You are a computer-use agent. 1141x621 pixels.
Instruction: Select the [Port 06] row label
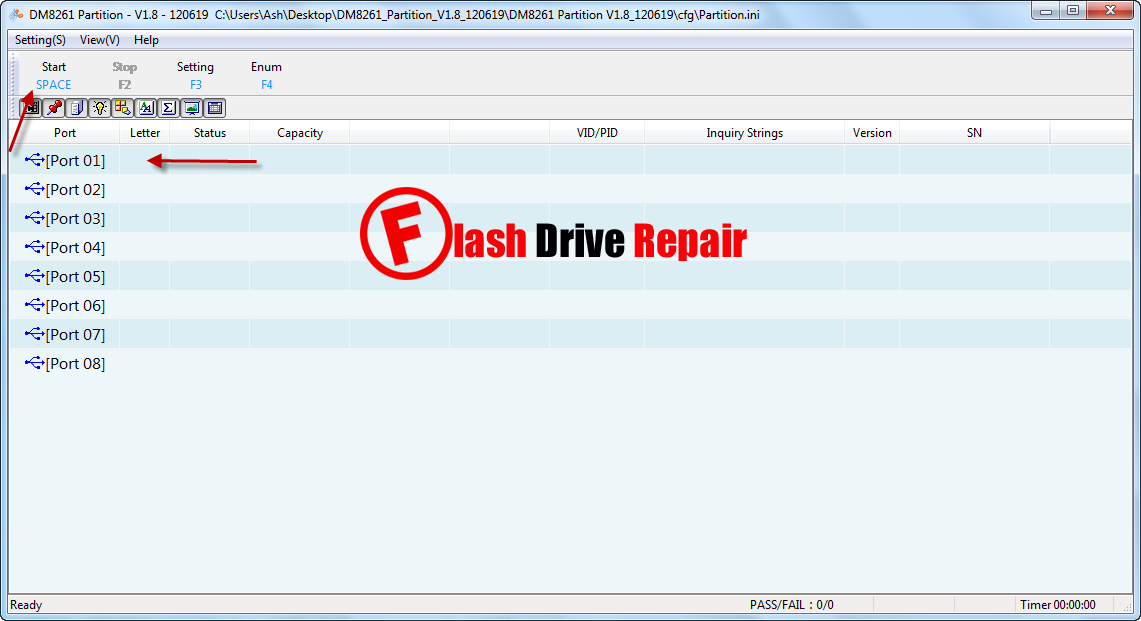(75, 306)
